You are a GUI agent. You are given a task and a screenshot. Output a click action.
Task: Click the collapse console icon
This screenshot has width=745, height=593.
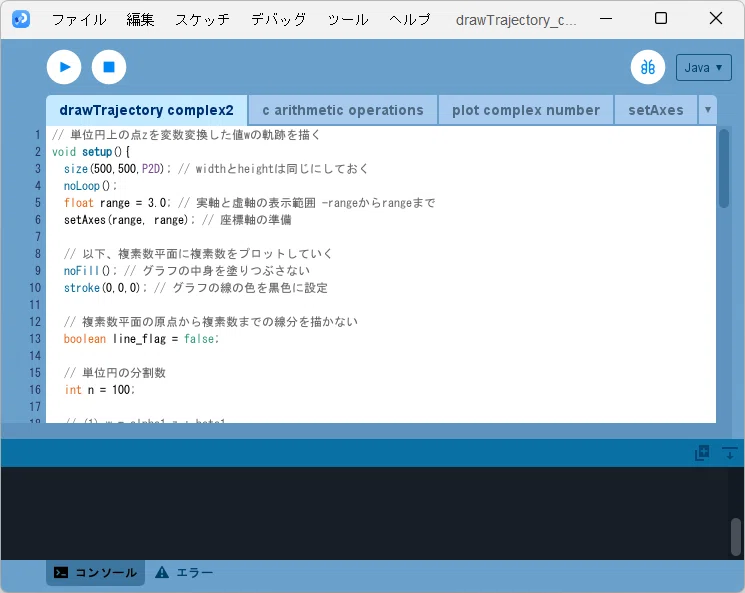pos(729,453)
